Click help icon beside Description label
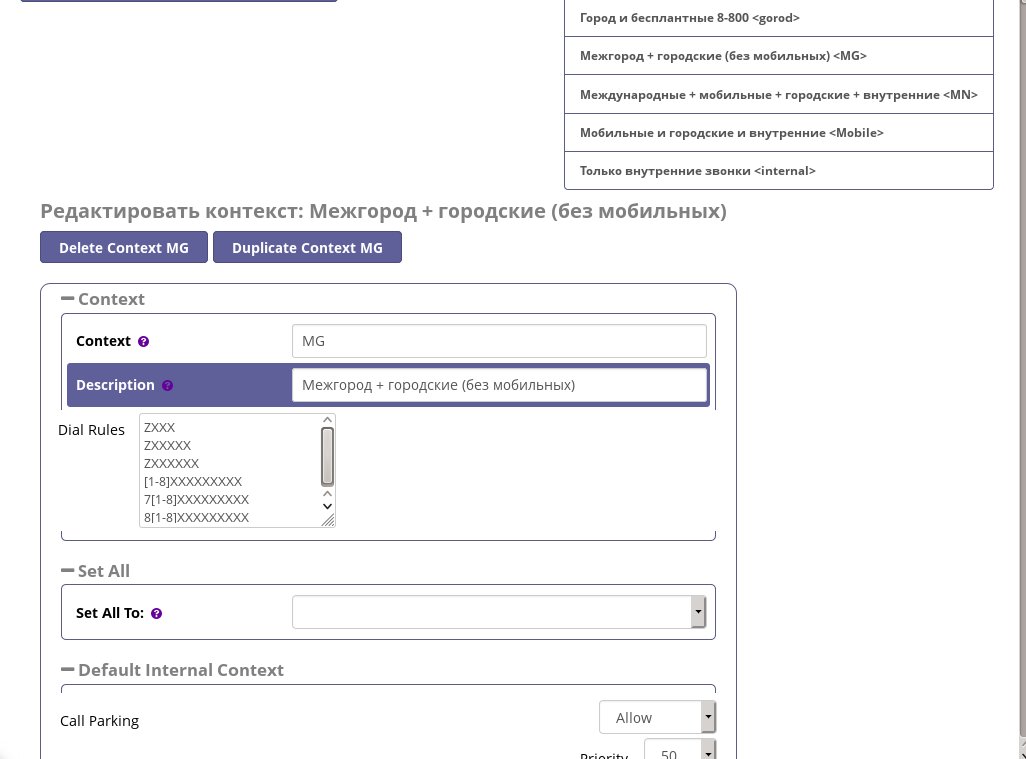This screenshot has width=1026, height=759. [167, 385]
